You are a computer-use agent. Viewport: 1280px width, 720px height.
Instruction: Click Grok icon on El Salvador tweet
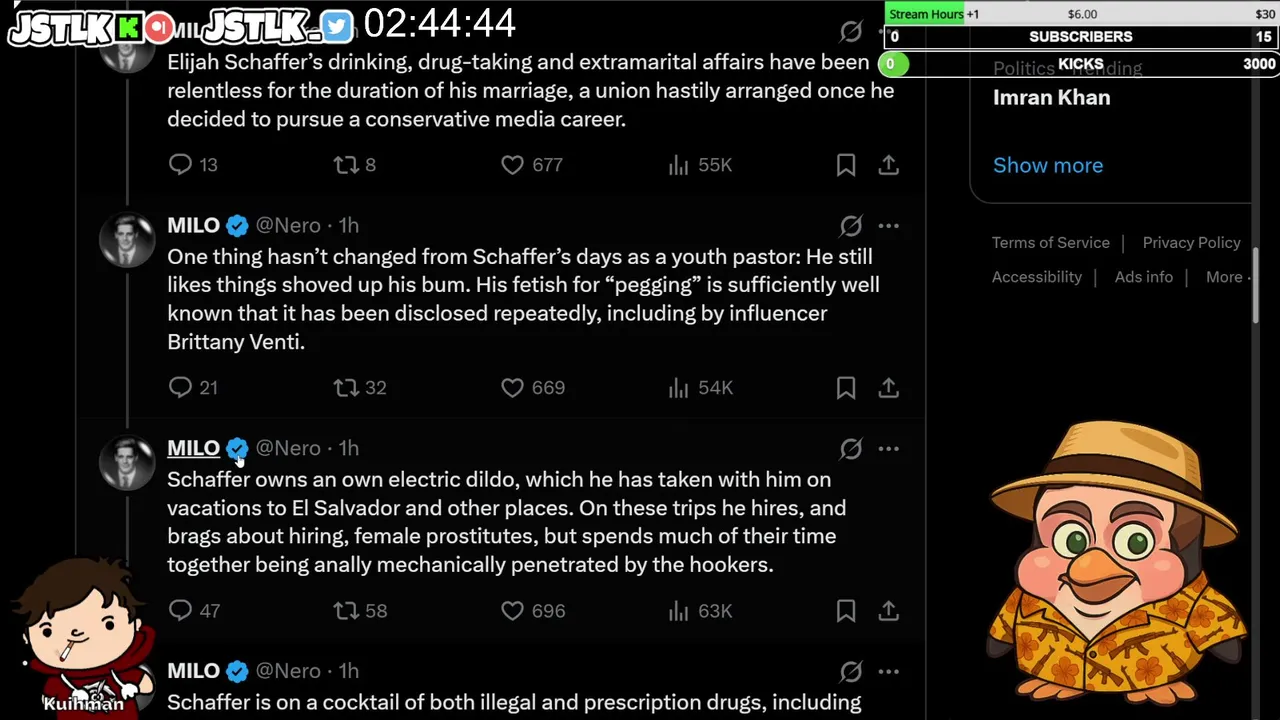point(851,449)
